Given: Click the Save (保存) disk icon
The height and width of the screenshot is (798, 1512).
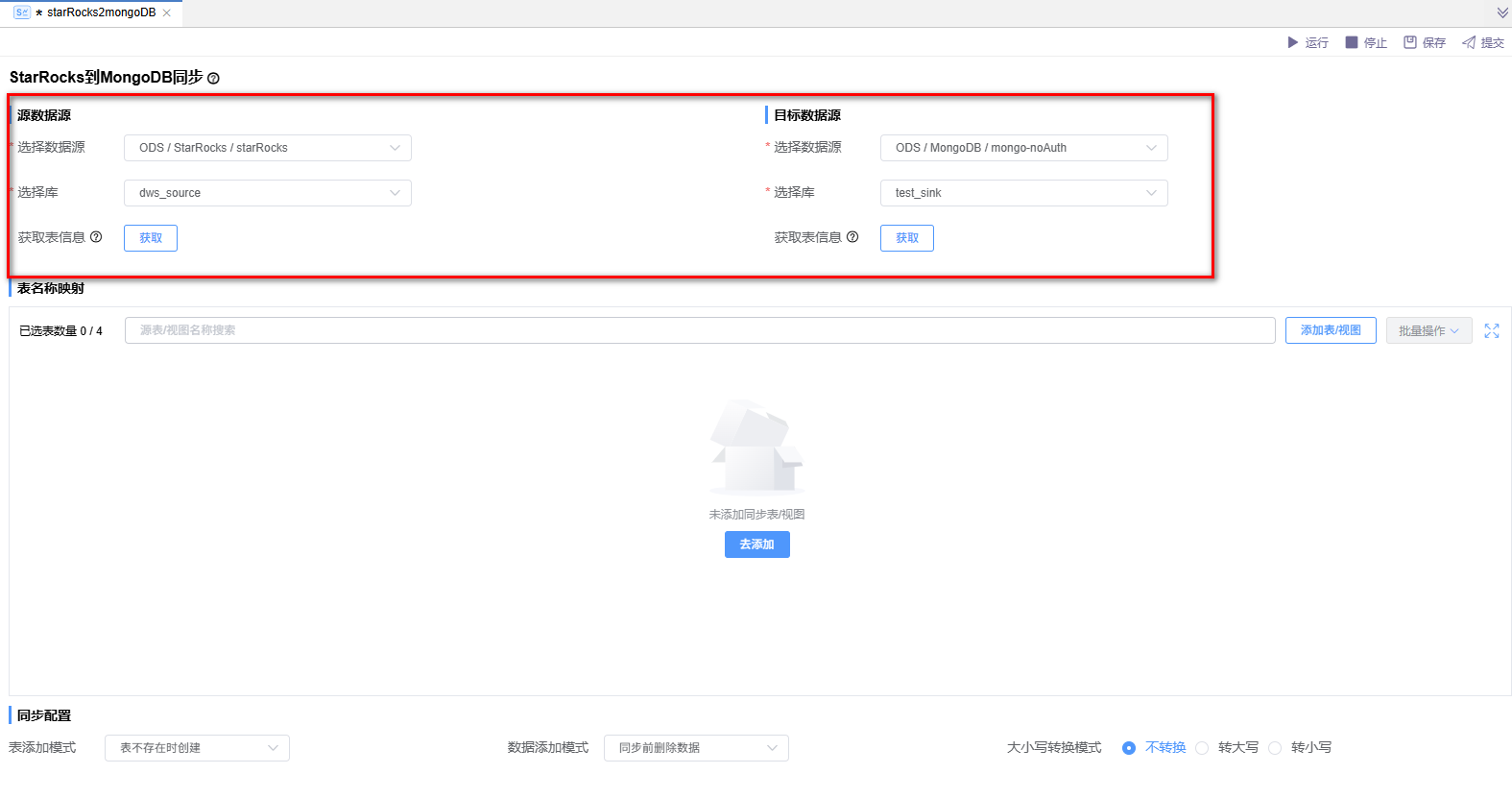Looking at the screenshot, I should click(x=1410, y=42).
